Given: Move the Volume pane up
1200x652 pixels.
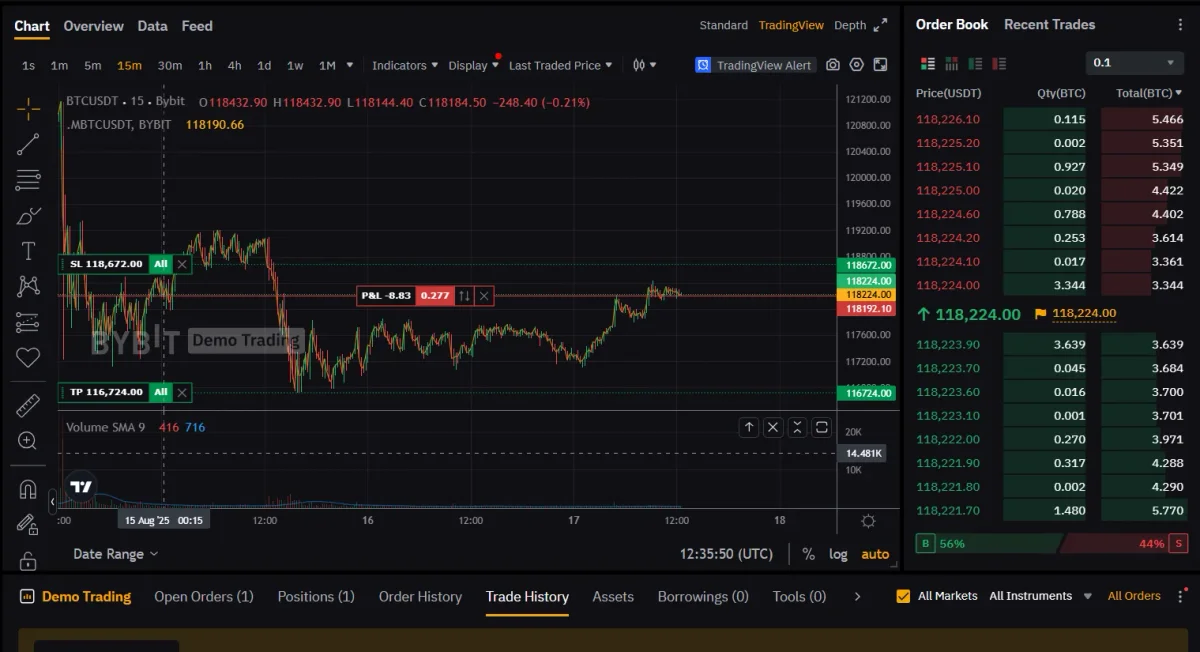Looking at the screenshot, I should [749, 427].
